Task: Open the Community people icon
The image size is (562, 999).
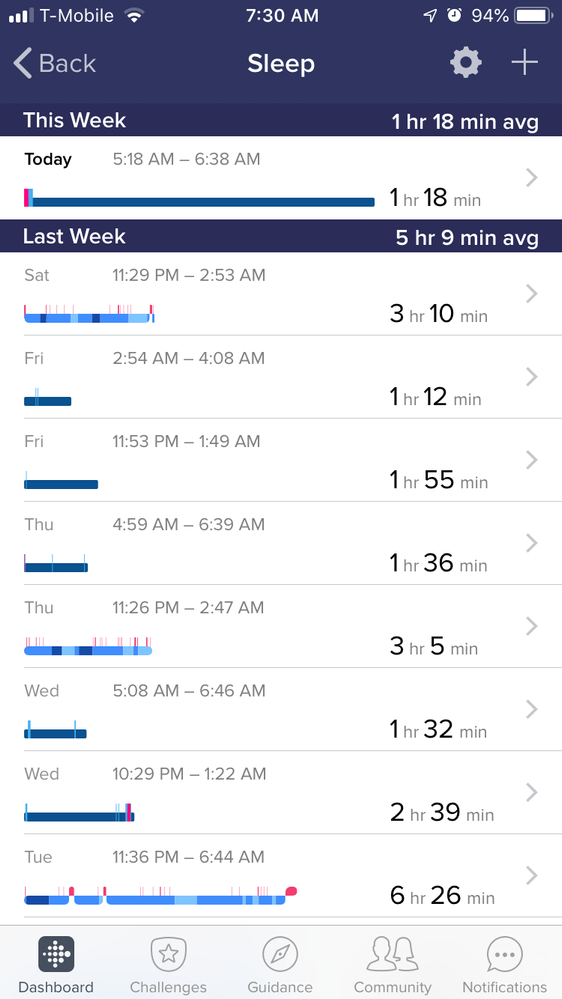Action: tap(393, 954)
